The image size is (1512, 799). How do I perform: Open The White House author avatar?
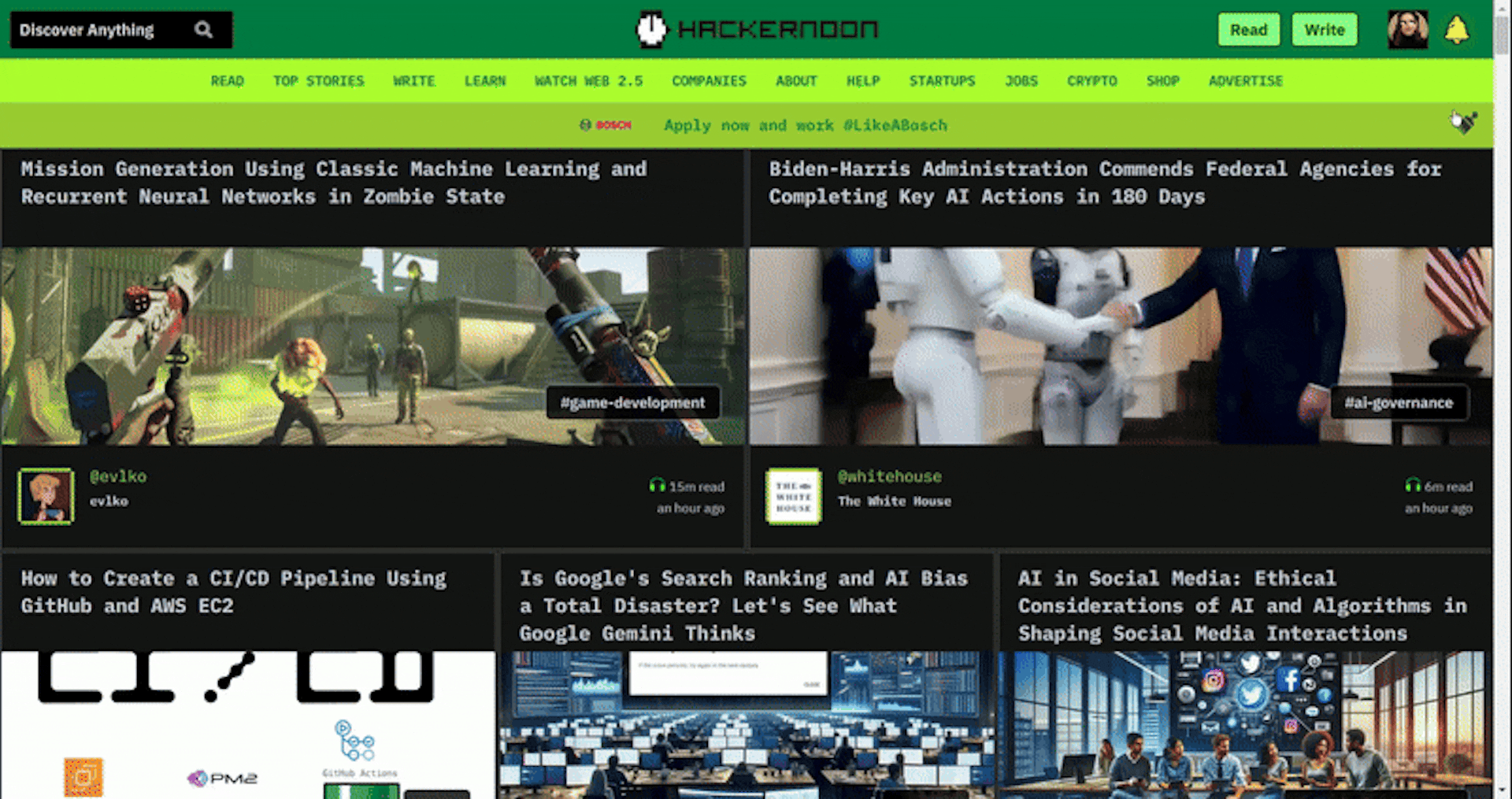point(794,496)
